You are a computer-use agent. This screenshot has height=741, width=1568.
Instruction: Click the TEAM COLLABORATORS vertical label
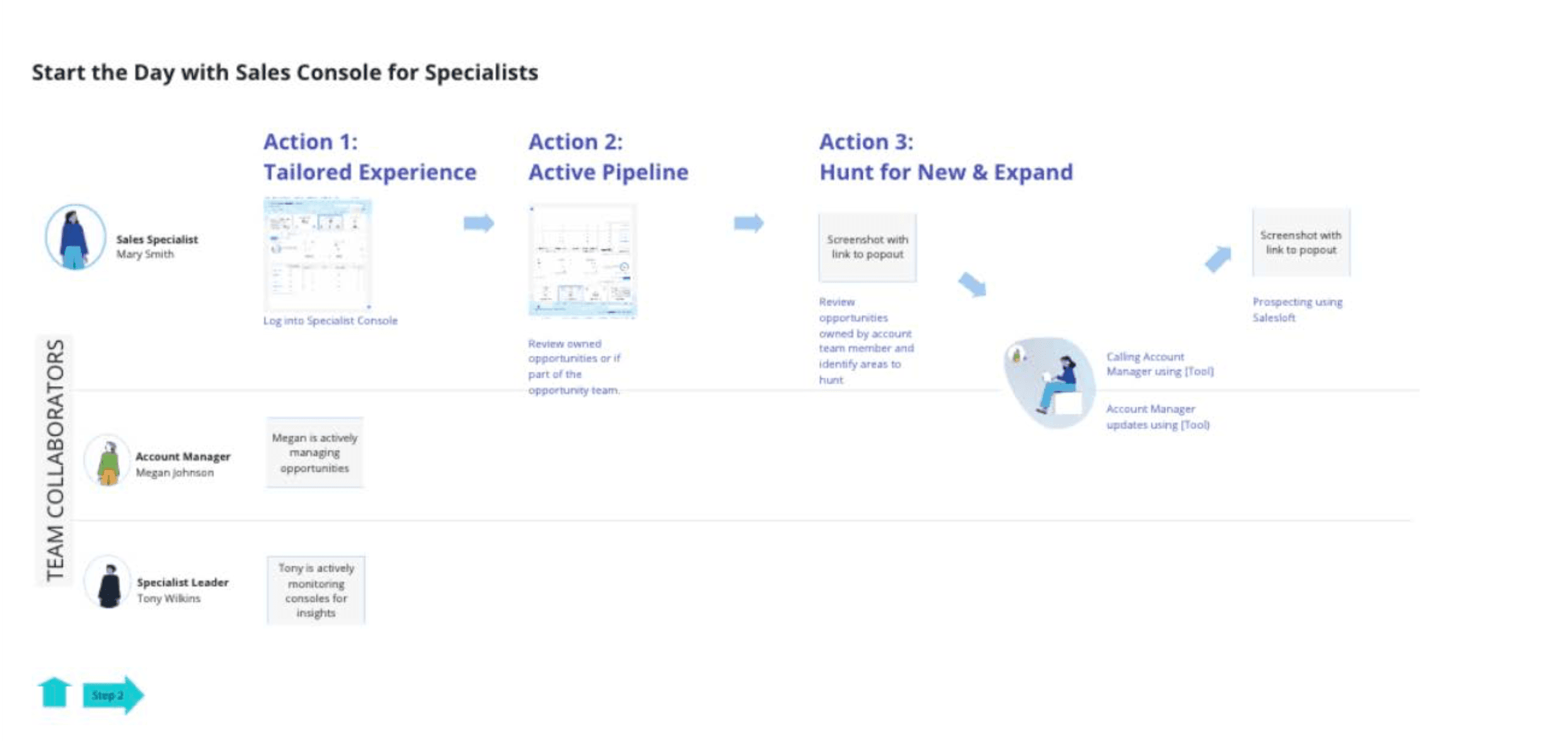coord(55,461)
